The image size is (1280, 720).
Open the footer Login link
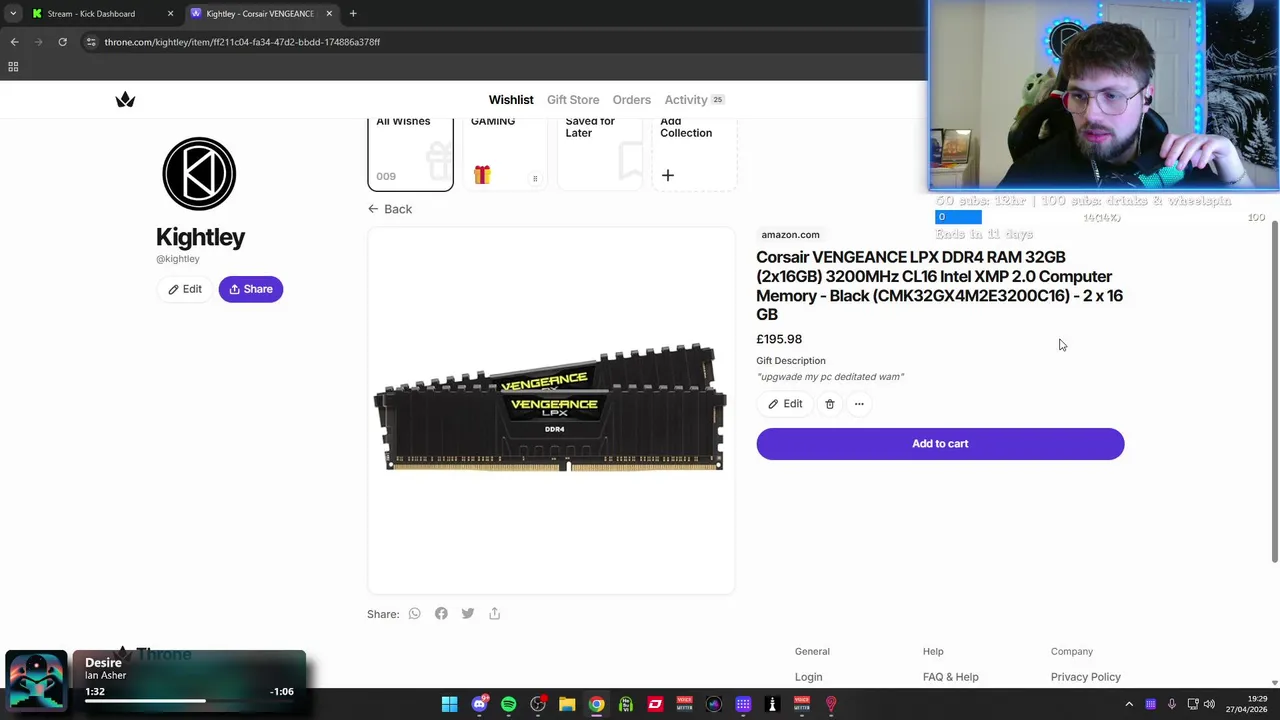click(809, 677)
